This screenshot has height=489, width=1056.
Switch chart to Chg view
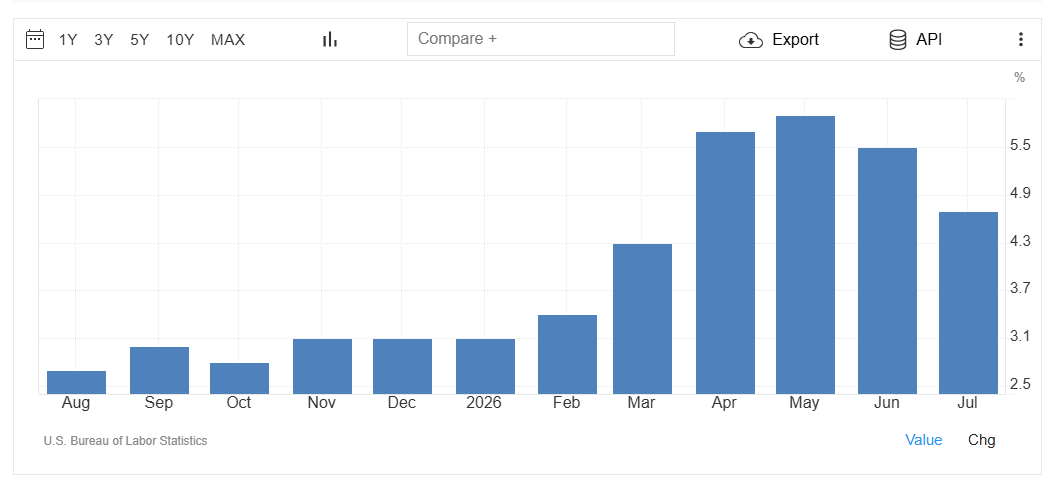[981, 441]
